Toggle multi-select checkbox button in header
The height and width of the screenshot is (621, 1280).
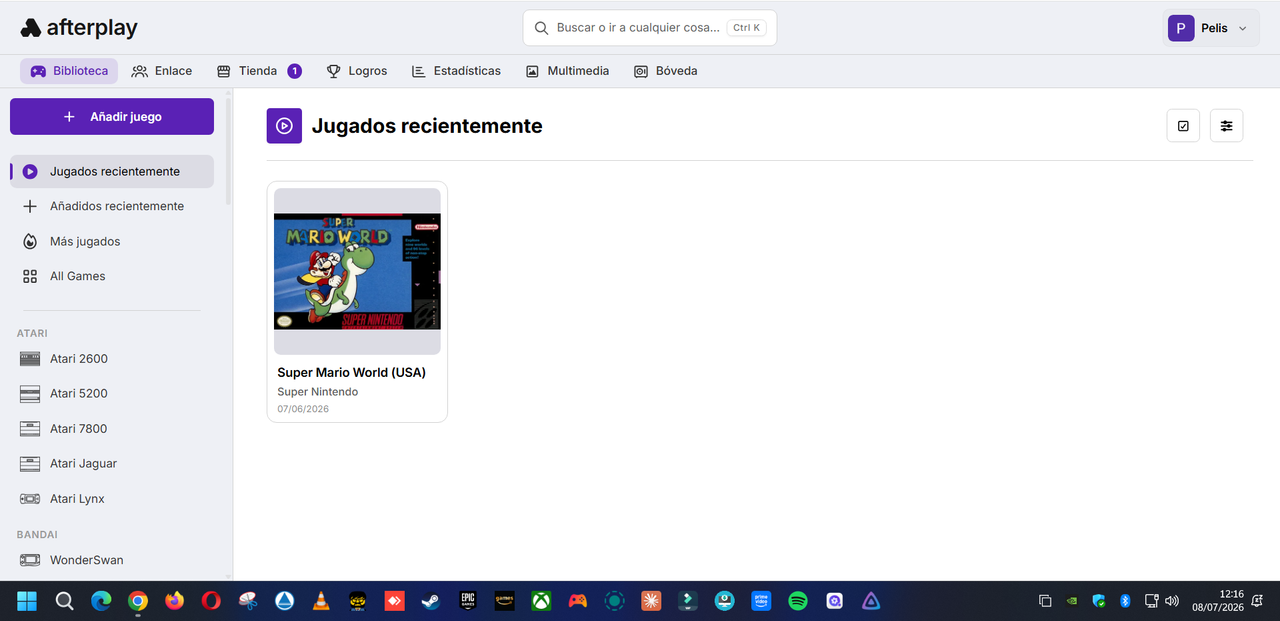pos(1183,126)
